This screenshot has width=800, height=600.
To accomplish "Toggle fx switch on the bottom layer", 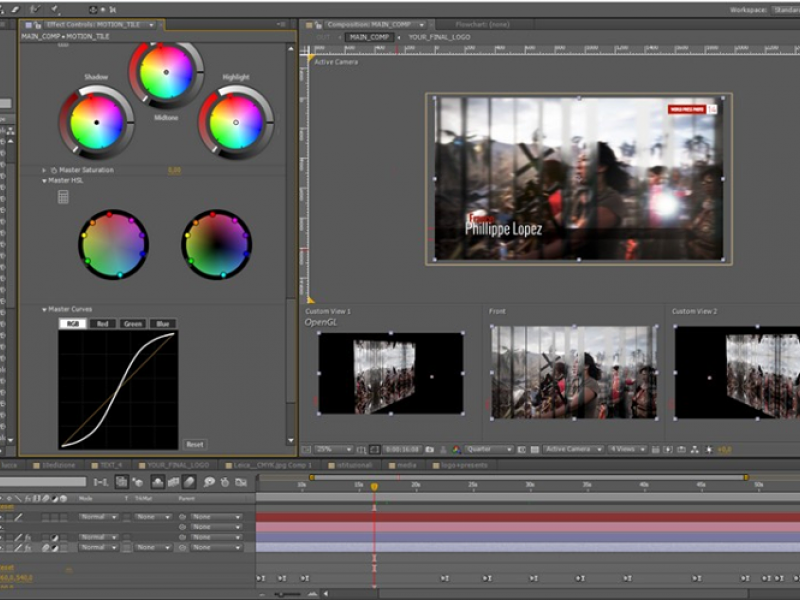I will [x=28, y=547].
